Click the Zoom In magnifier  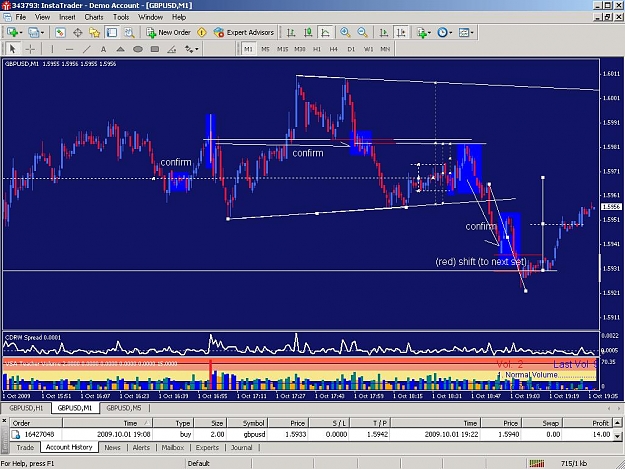pyautogui.click(x=345, y=33)
